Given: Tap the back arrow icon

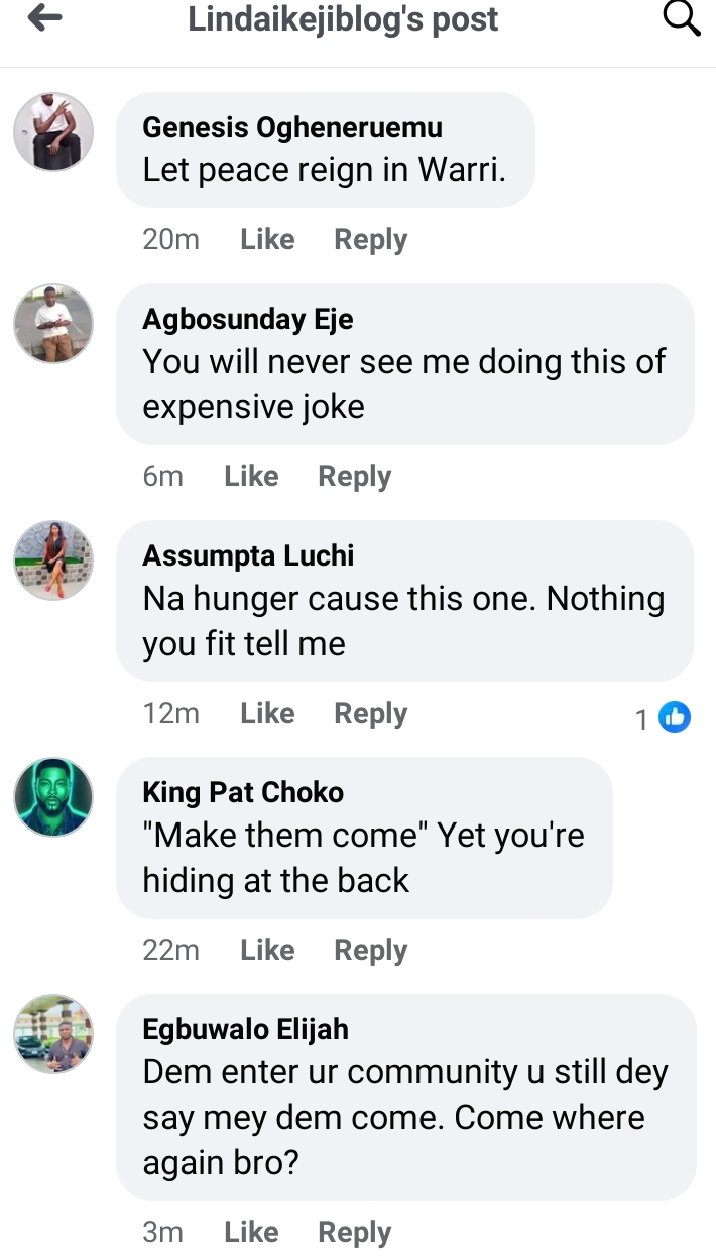Looking at the screenshot, I should 45,18.
